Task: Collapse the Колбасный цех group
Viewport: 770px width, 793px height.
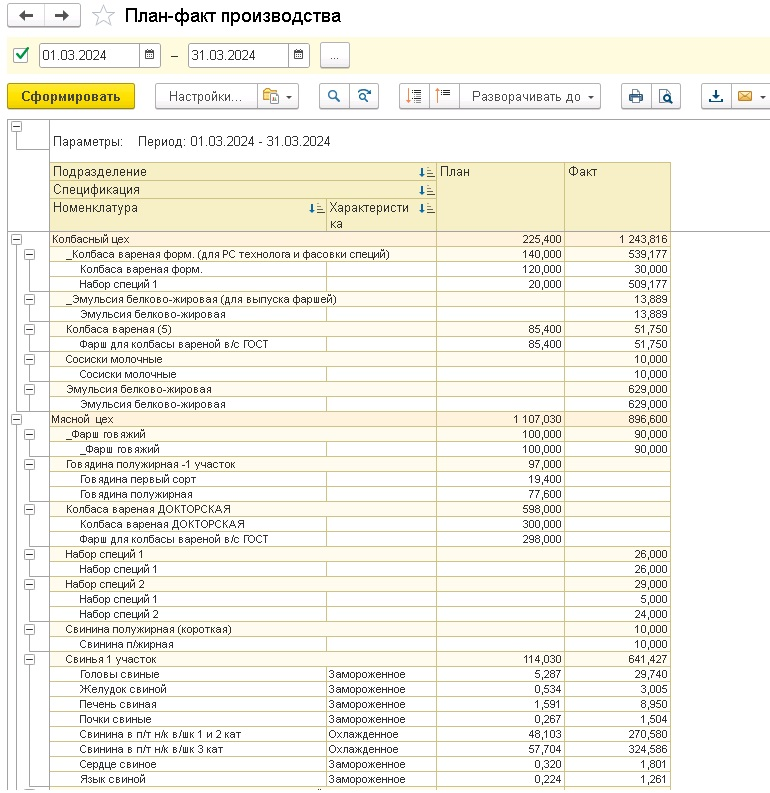Action: [x=16, y=239]
